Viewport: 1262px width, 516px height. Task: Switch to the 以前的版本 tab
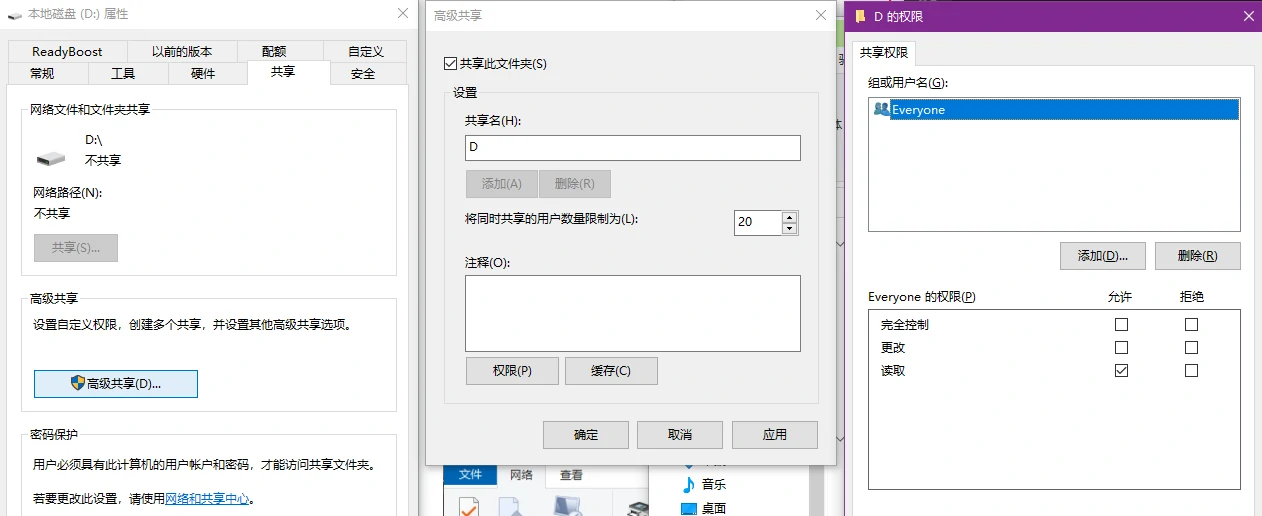[182, 52]
